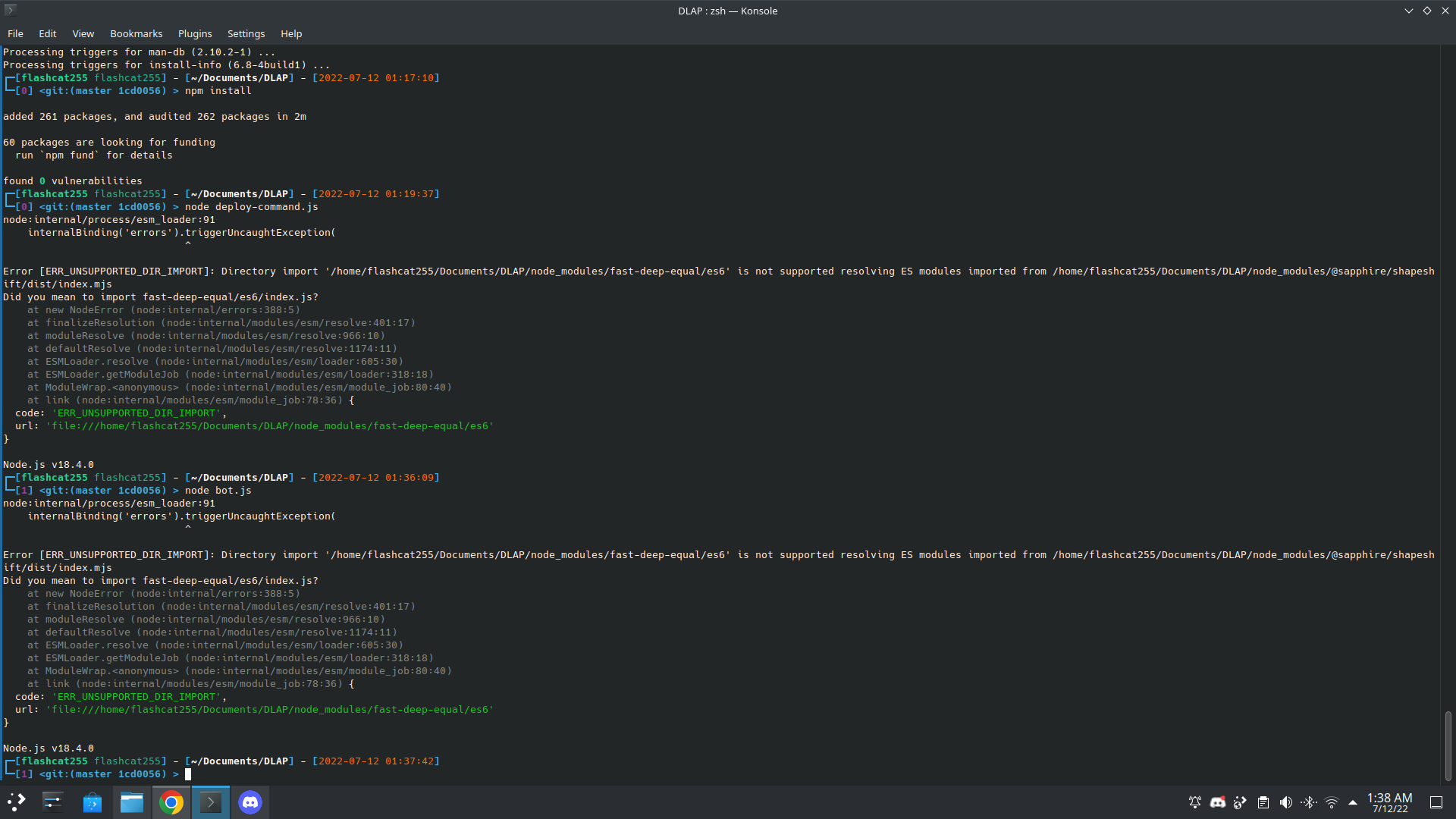Toggle Bluetooth from system tray icon

1309,802
